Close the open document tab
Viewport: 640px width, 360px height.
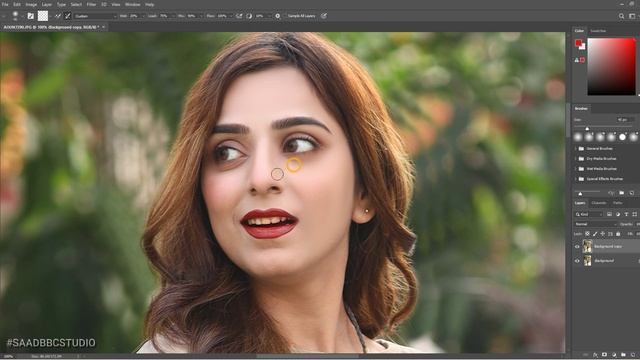pos(104,27)
